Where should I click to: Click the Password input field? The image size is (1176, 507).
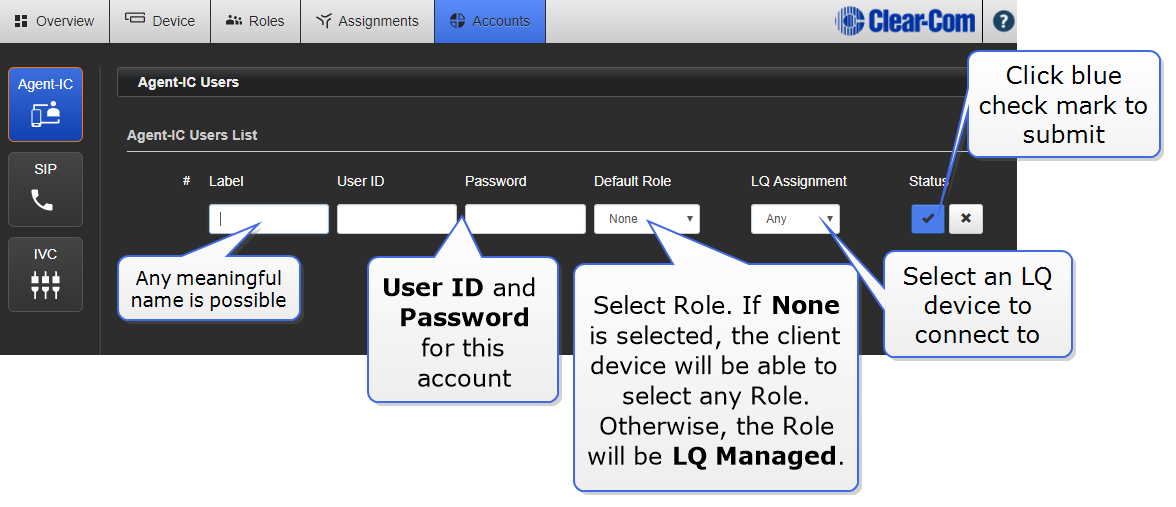525,219
